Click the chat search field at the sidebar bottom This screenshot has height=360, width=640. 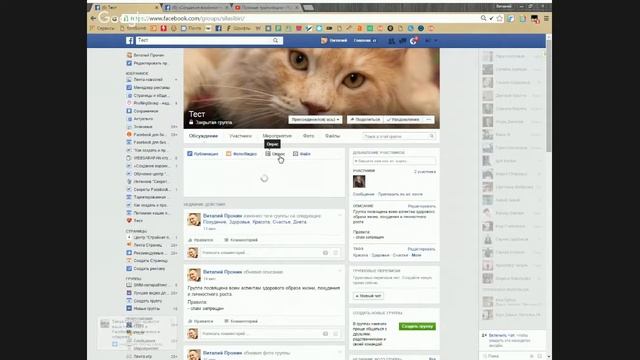506,356
